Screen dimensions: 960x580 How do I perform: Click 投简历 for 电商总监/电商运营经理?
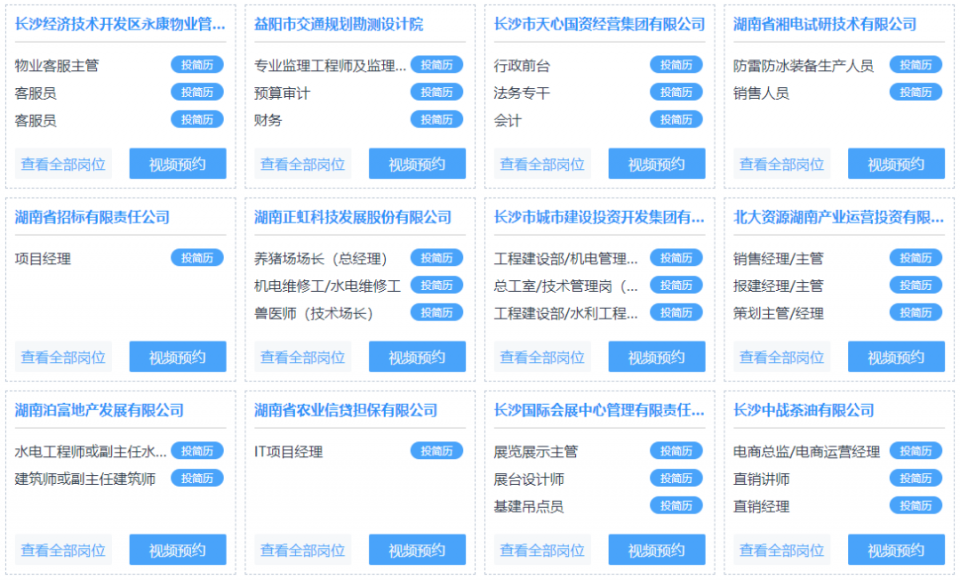pyautogui.click(x=915, y=451)
